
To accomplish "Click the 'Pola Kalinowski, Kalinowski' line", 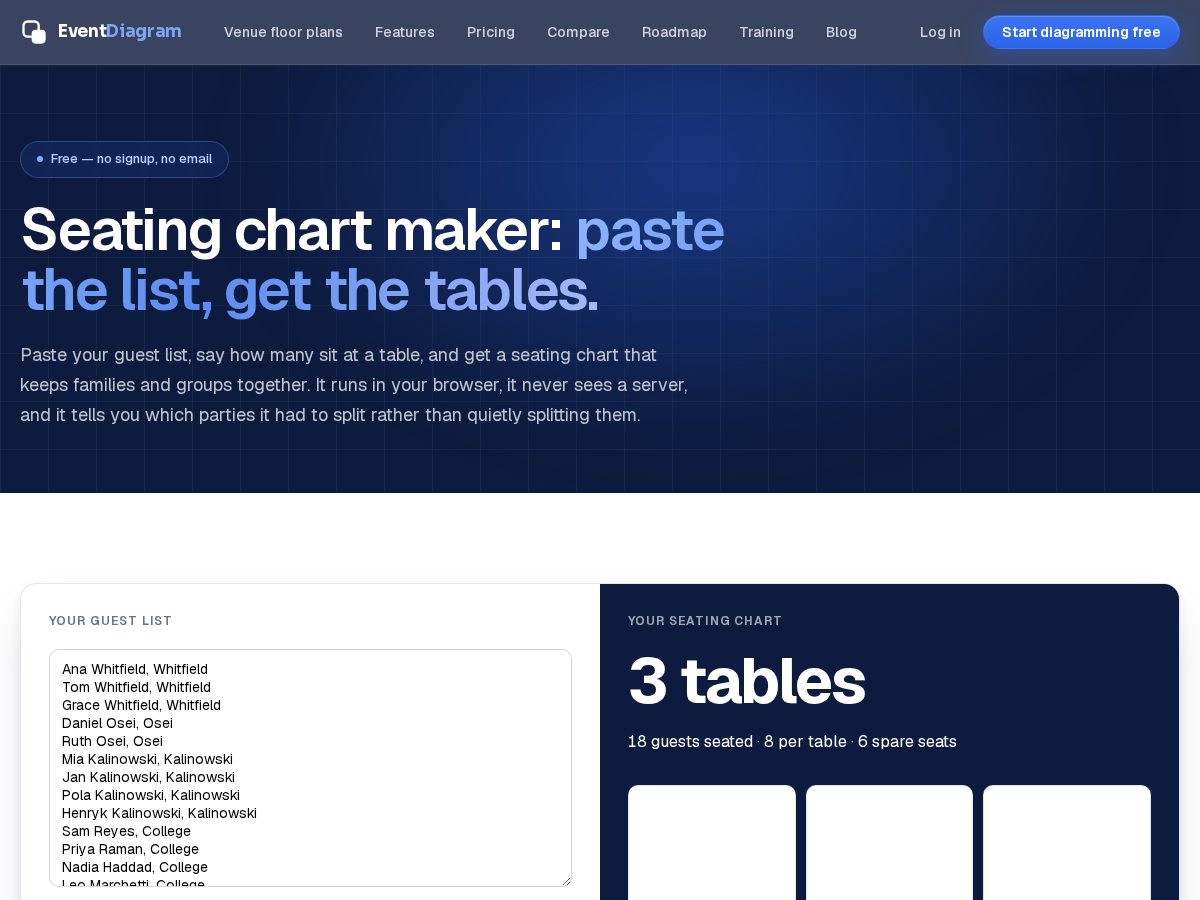I will pyautogui.click(x=151, y=795).
